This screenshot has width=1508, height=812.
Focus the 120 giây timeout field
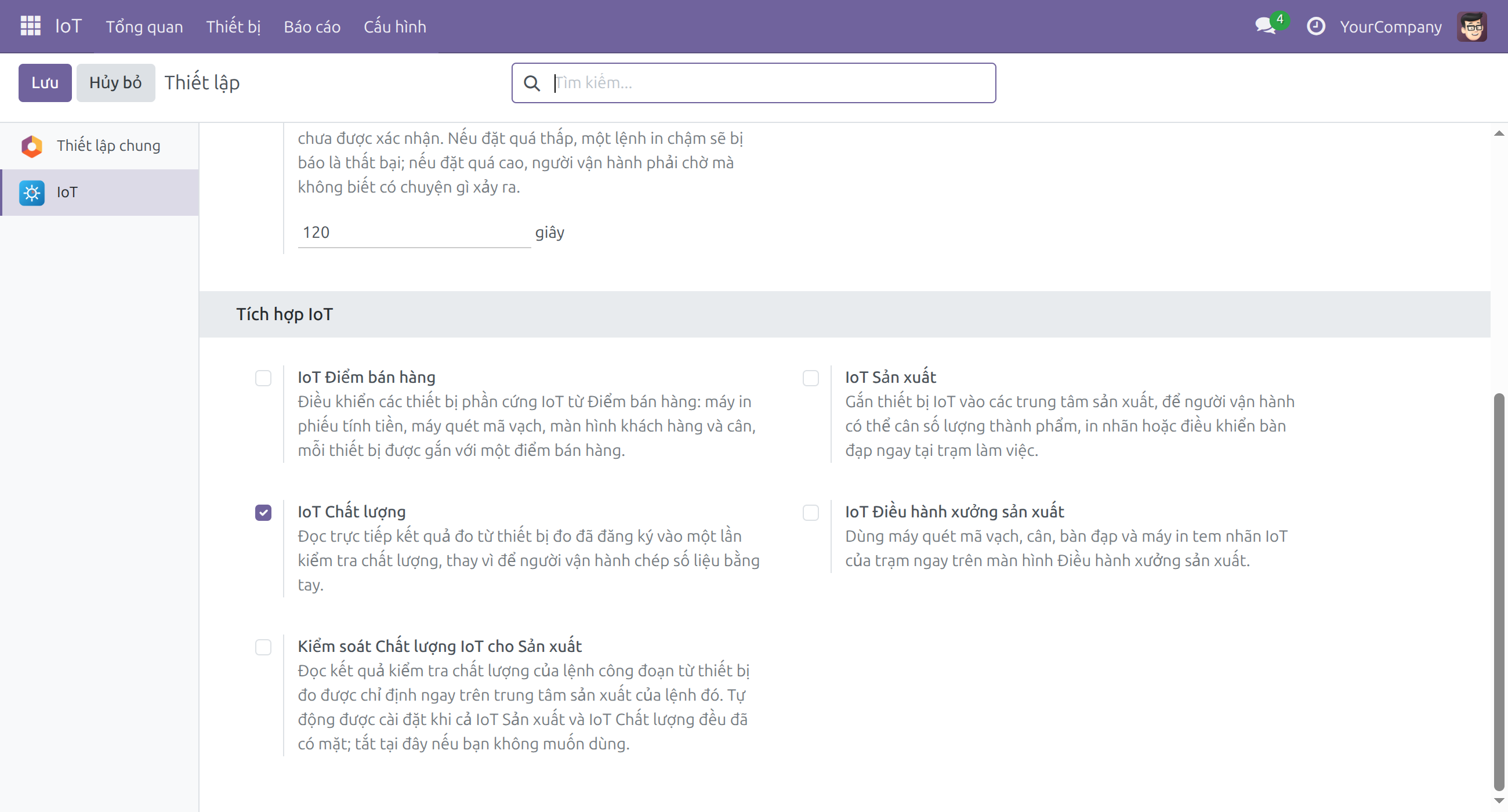pos(414,233)
